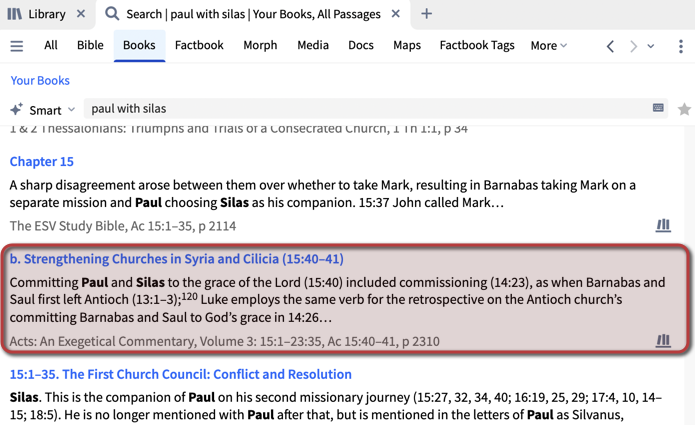Go back with left chevron arrow

610,46
